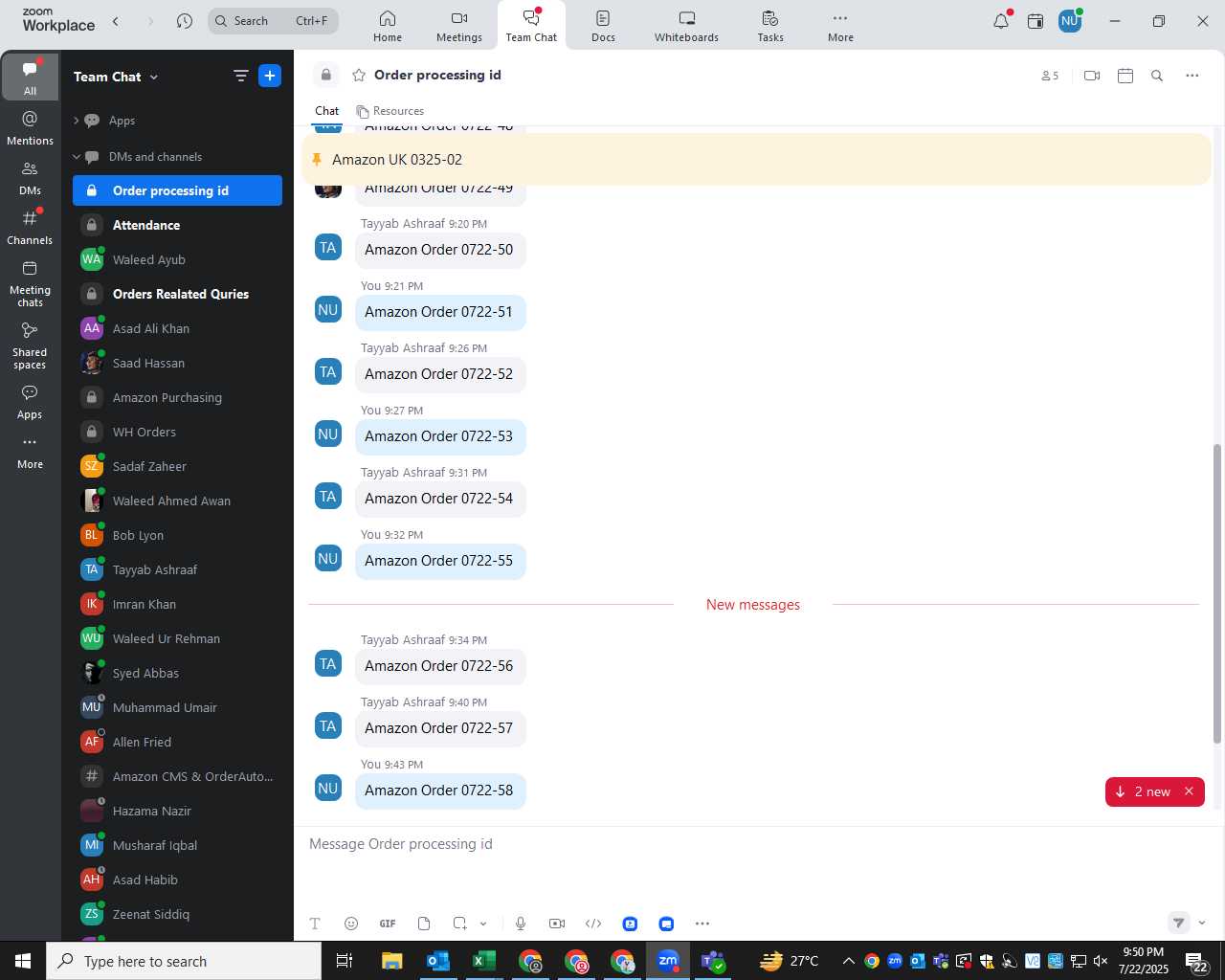
Task: Insert a code snippet
Action: point(593,924)
